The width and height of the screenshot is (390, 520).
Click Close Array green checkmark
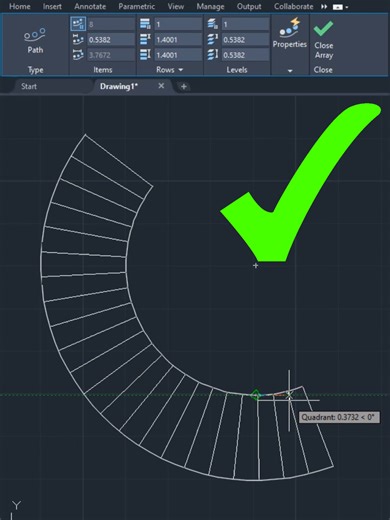(323, 28)
